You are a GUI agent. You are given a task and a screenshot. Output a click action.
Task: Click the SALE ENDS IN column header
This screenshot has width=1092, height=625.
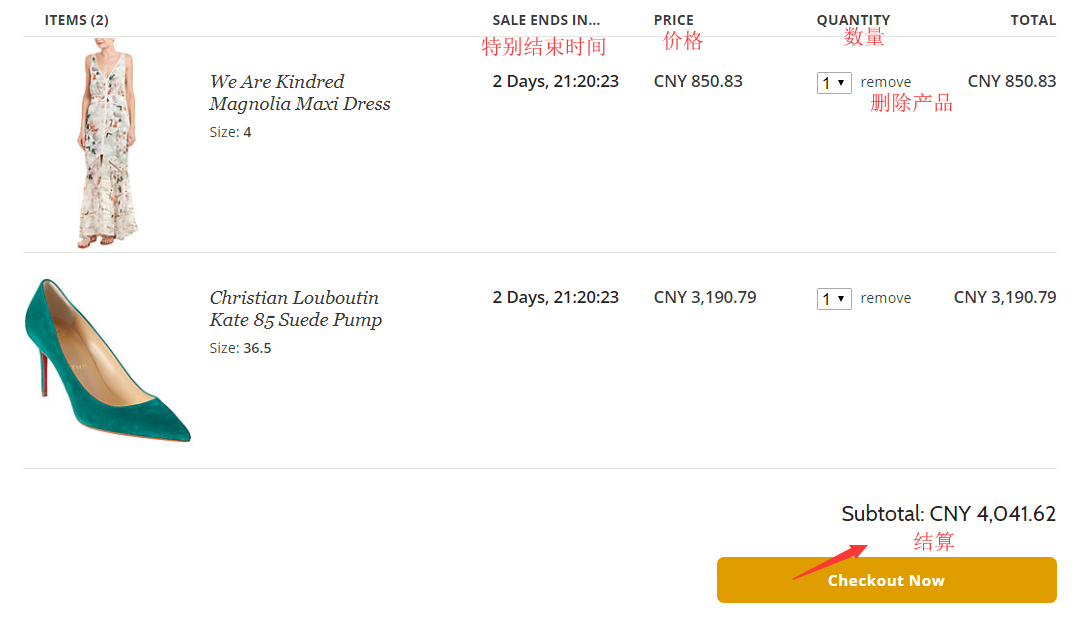pyautogui.click(x=546, y=20)
